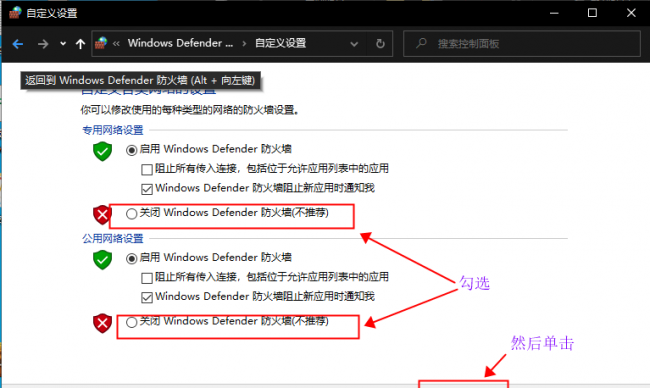This screenshot has width=650, height=388.
Task: Maximize the 自定义设置 window
Action: click(x=592, y=13)
